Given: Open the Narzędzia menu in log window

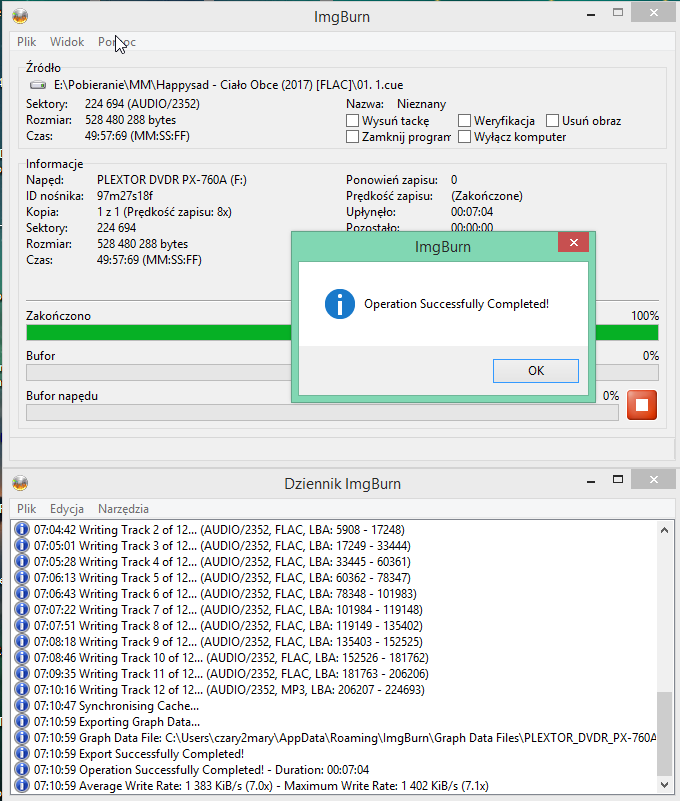Looking at the screenshot, I should (123, 509).
